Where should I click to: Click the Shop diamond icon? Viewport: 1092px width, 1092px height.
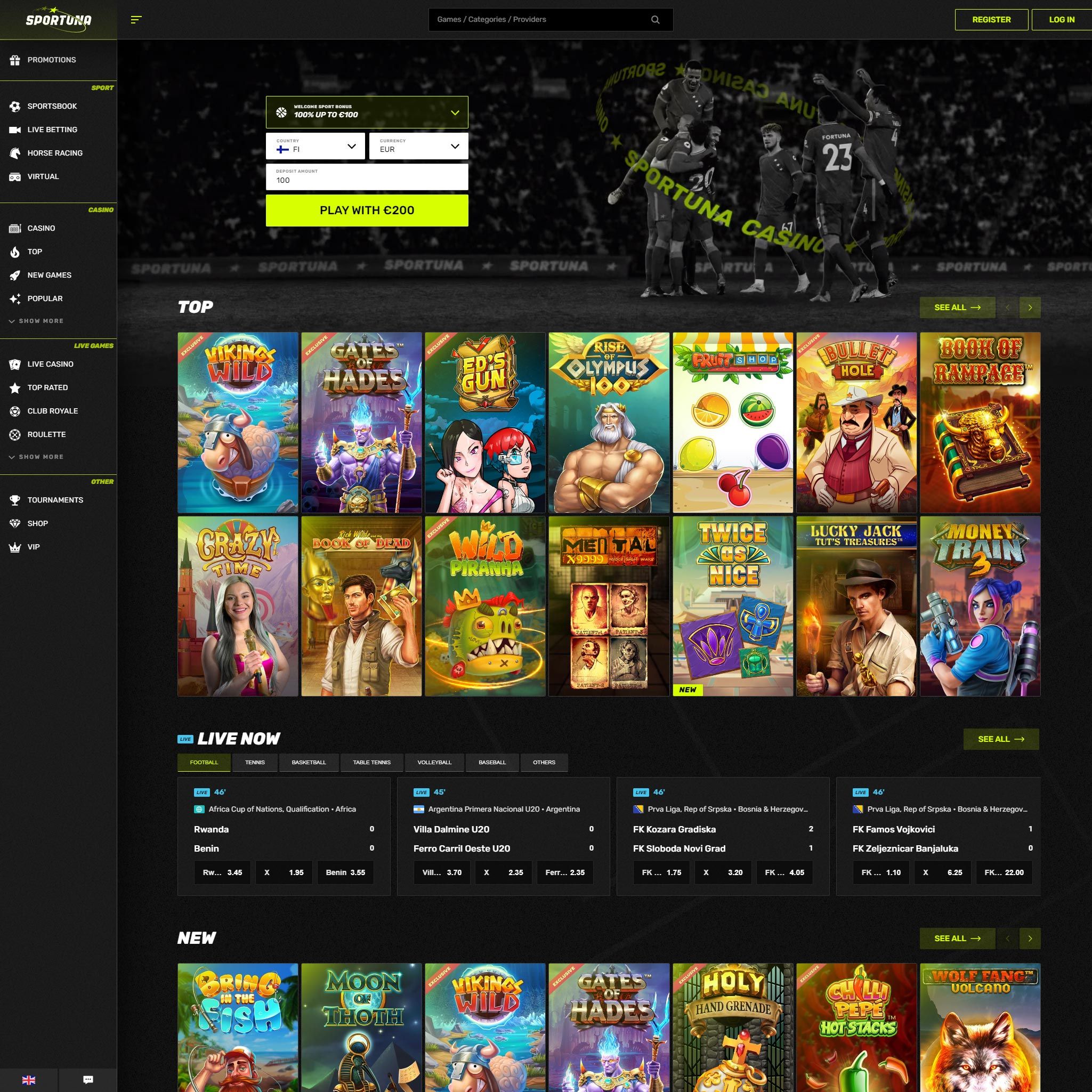15,523
